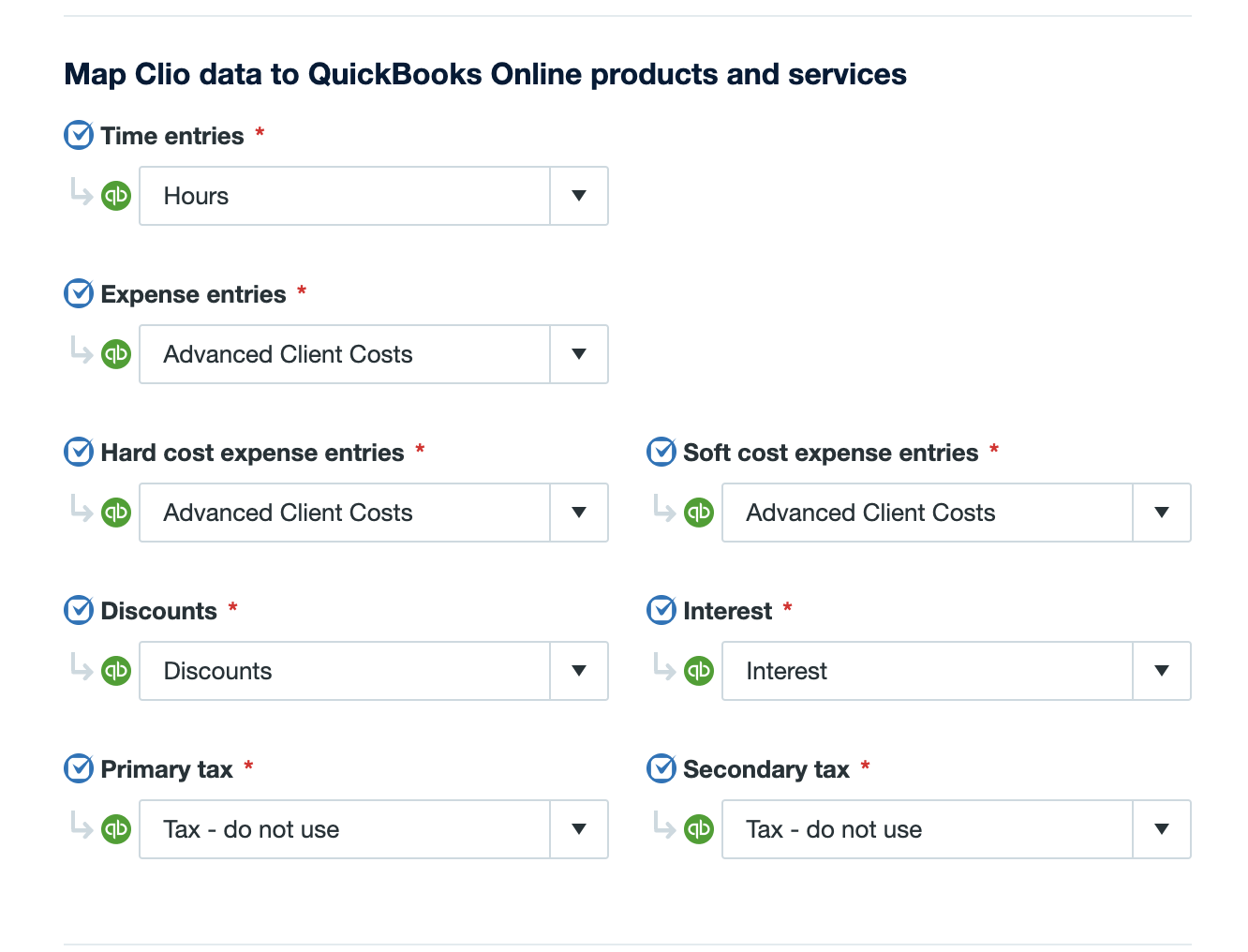1248x952 pixels.
Task: Expand the Secondary tax dropdown arrow
Action: click(1162, 829)
